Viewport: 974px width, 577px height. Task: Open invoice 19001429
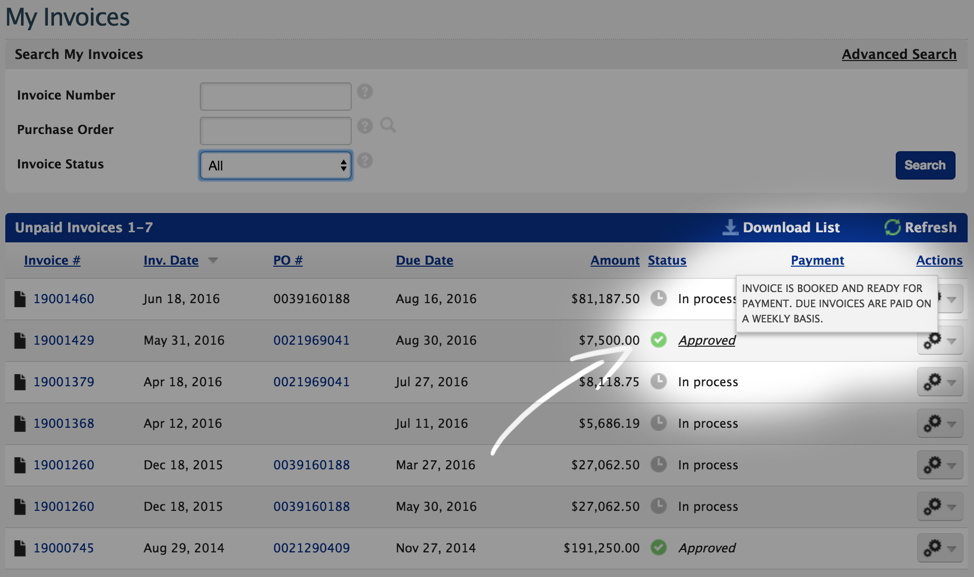[x=62, y=340]
